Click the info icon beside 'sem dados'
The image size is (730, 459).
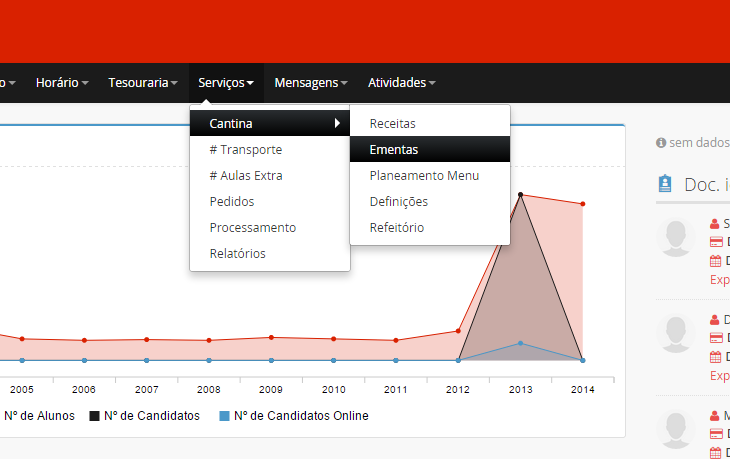point(661,143)
